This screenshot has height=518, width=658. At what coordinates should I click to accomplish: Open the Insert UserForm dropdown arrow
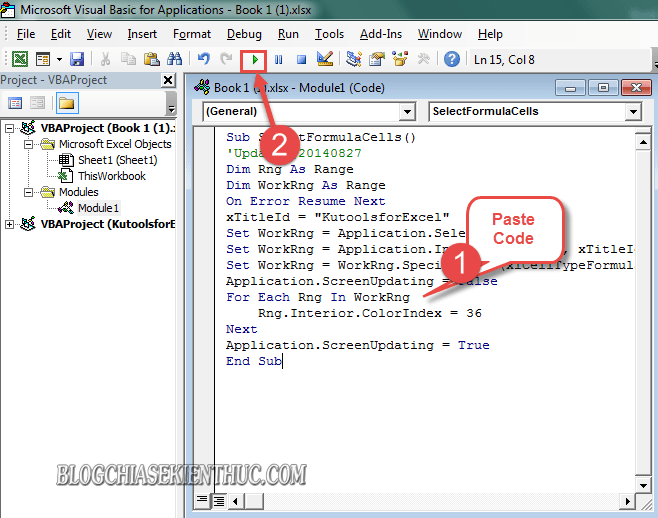(59, 59)
